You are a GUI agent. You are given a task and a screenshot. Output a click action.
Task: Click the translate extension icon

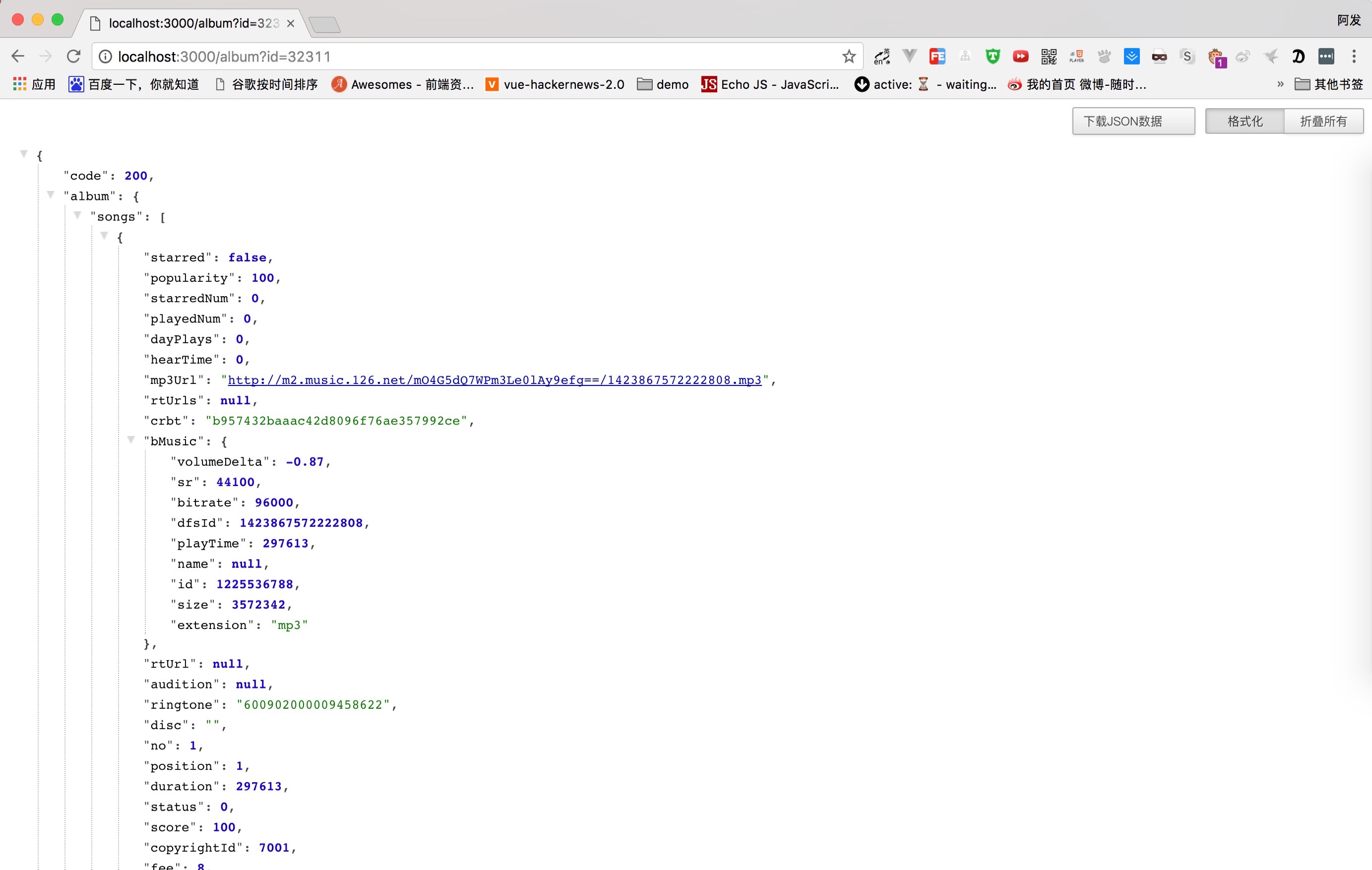881,57
